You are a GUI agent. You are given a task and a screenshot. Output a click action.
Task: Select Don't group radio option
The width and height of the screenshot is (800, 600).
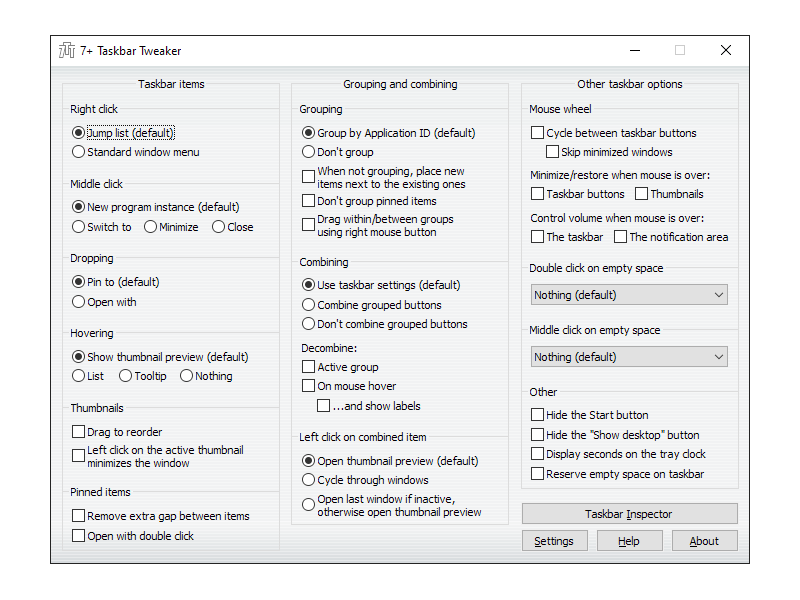point(309,152)
